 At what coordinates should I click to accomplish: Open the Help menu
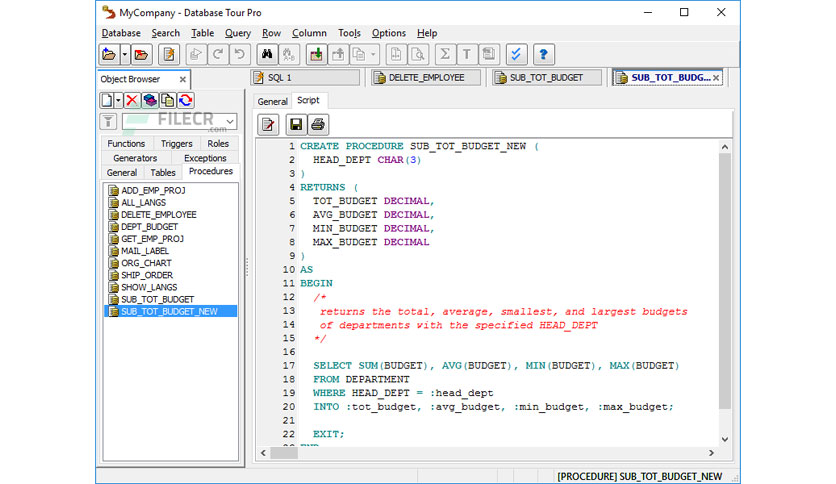click(427, 33)
